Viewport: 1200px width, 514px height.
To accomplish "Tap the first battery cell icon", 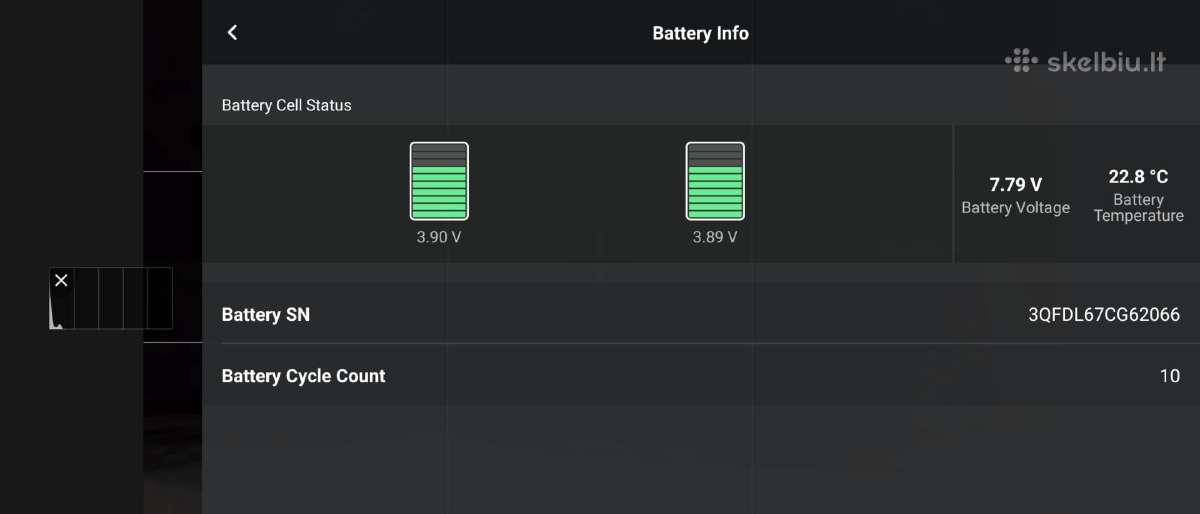I will point(439,181).
